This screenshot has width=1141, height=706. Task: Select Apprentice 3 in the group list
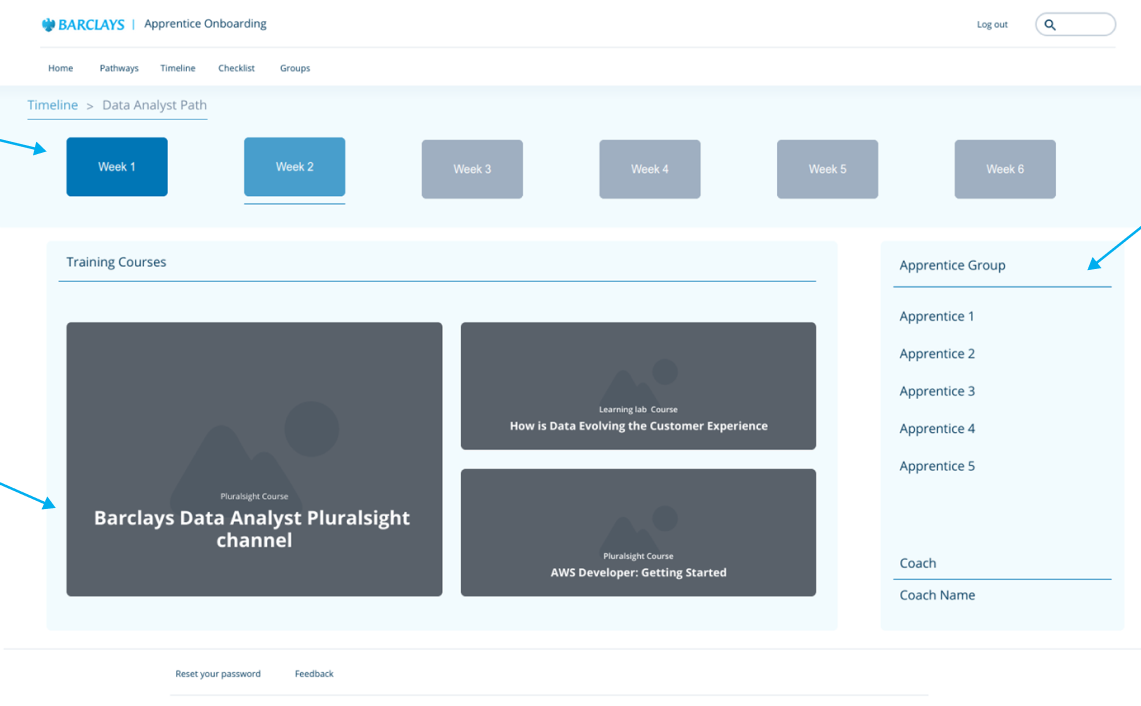click(x=937, y=392)
